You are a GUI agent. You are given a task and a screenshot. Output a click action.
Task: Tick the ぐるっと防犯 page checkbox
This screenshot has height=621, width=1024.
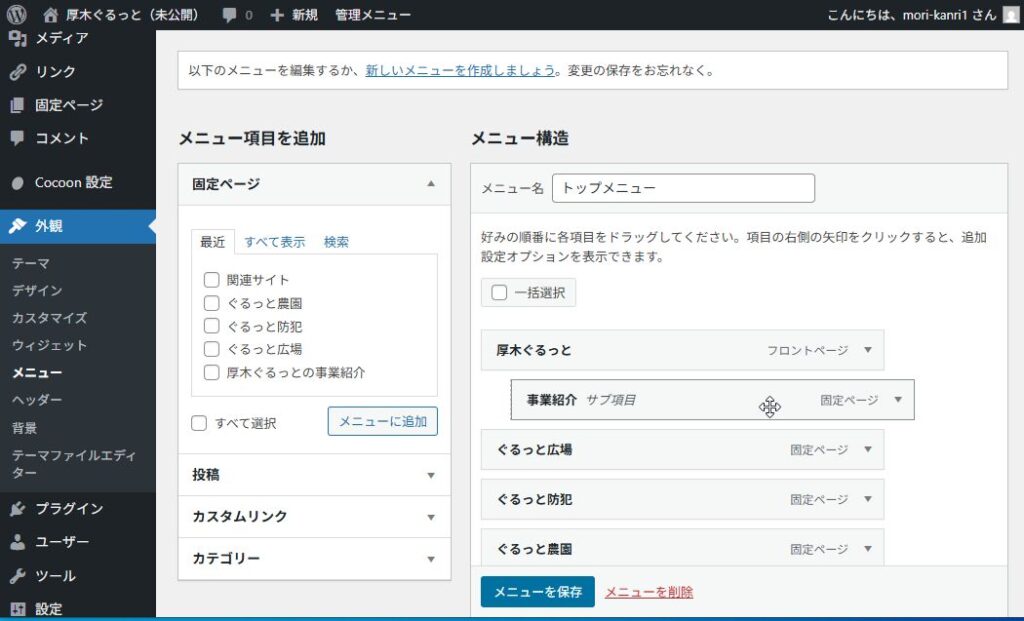211,326
